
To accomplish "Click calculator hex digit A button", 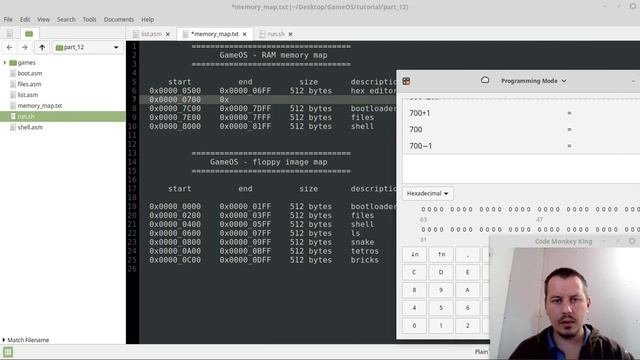I will coord(468,290).
